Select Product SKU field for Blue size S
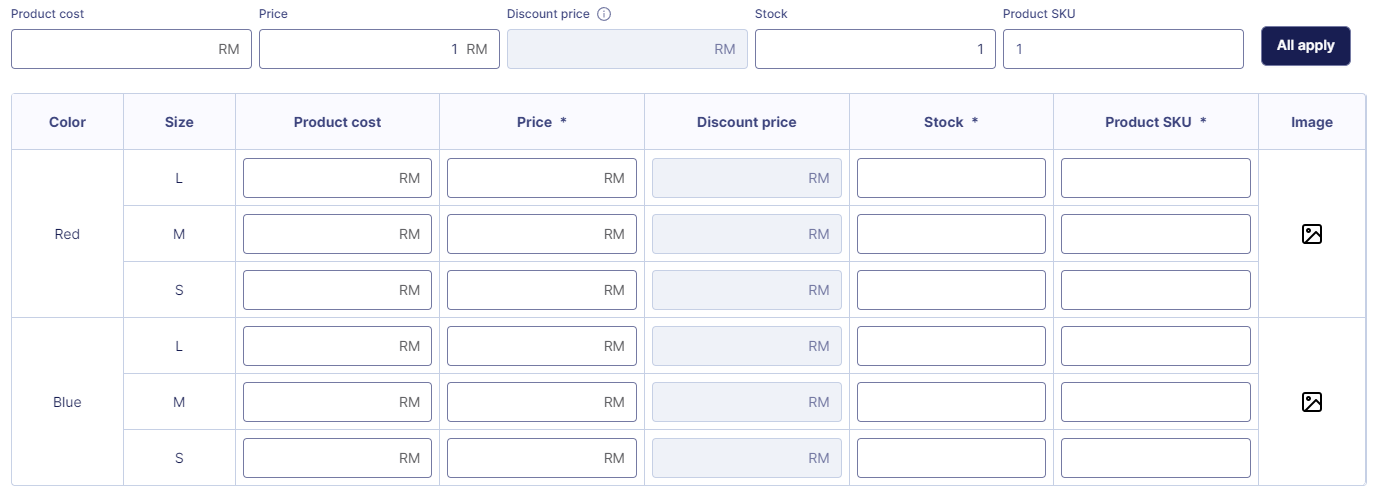 [x=1155, y=458]
